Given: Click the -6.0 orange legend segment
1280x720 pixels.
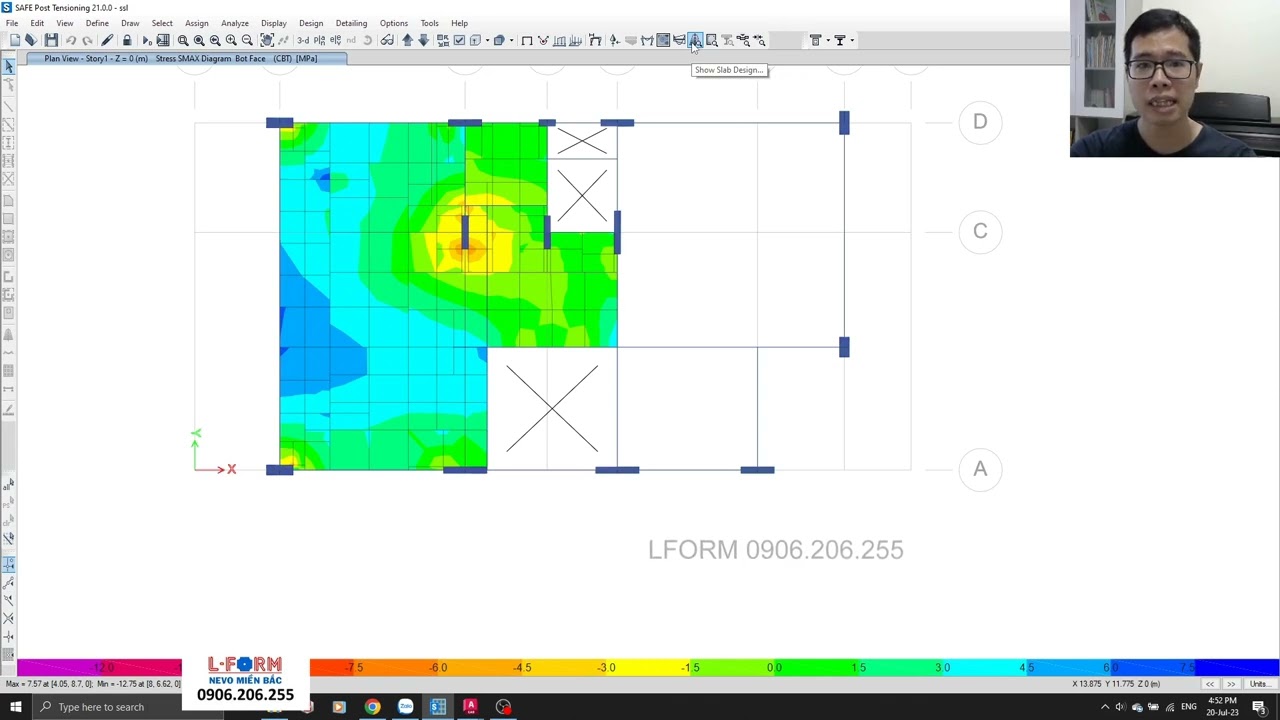Looking at the screenshot, I should click(x=439, y=667).
